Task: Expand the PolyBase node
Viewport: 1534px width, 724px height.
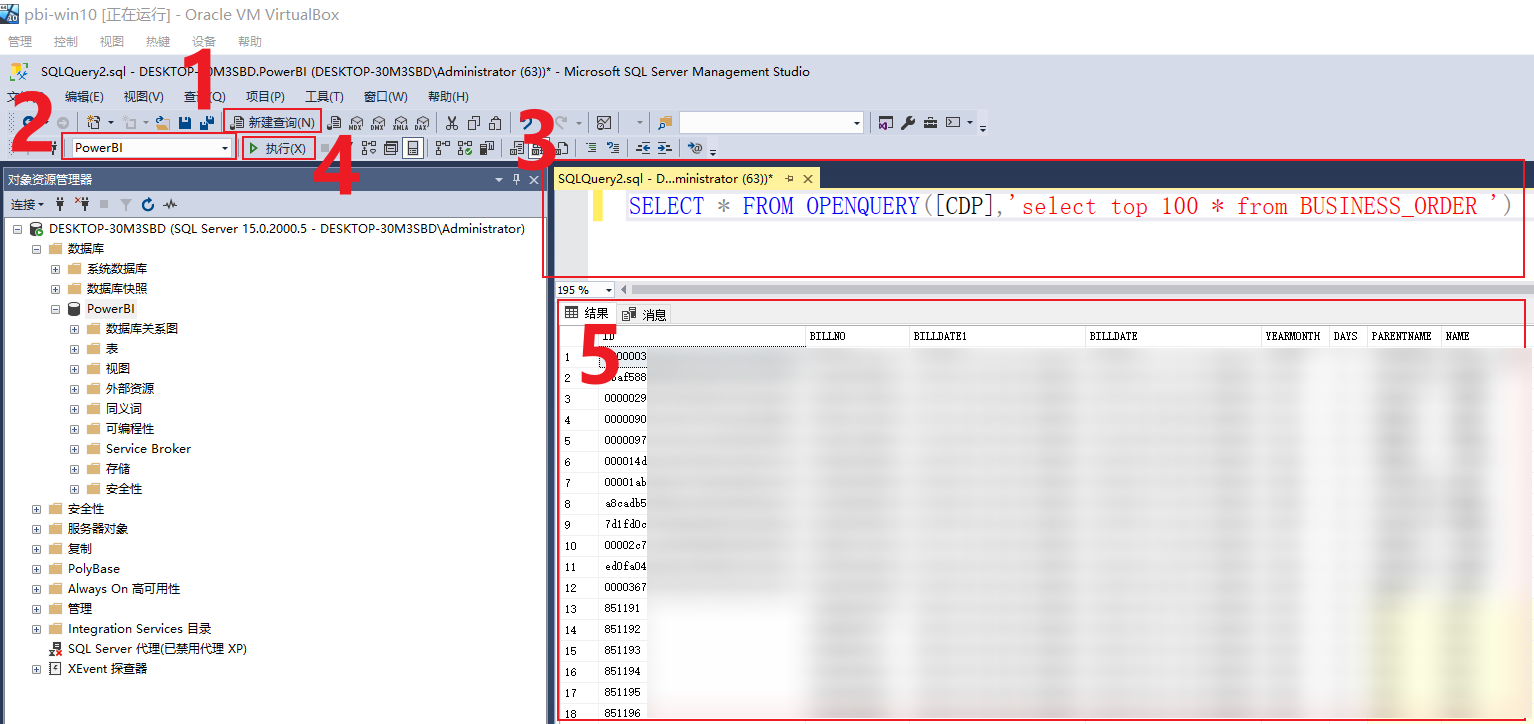Action: pos(37,569)
